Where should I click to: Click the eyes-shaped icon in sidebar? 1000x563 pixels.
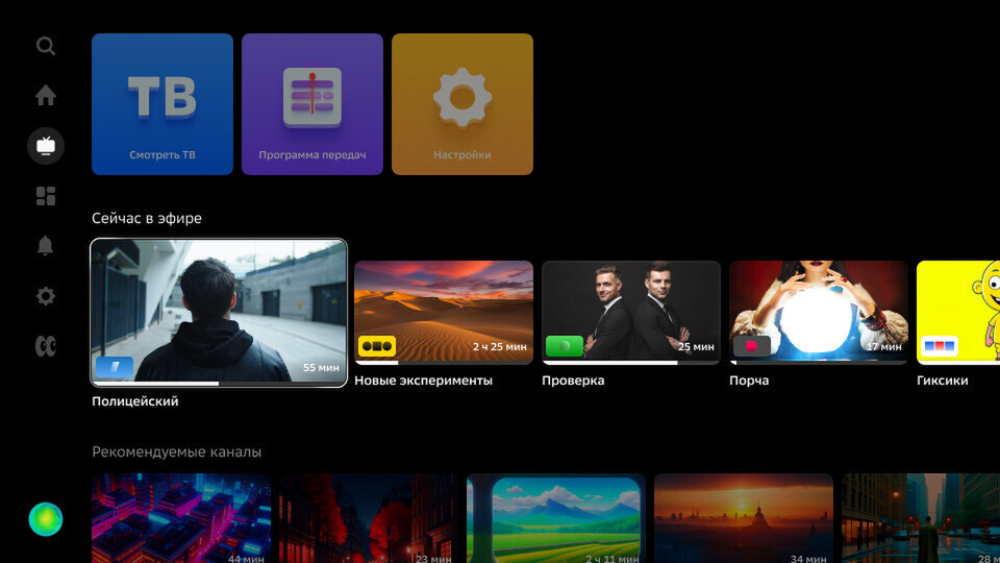[45, 346]
